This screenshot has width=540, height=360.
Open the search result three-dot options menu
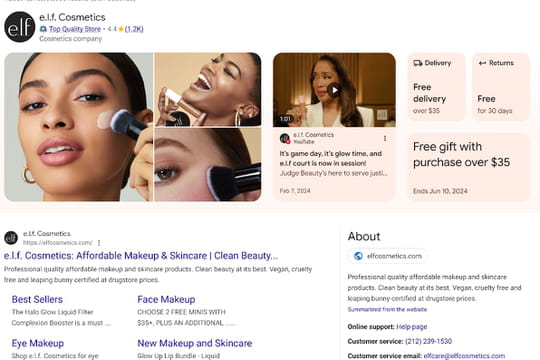pos(99,243)
